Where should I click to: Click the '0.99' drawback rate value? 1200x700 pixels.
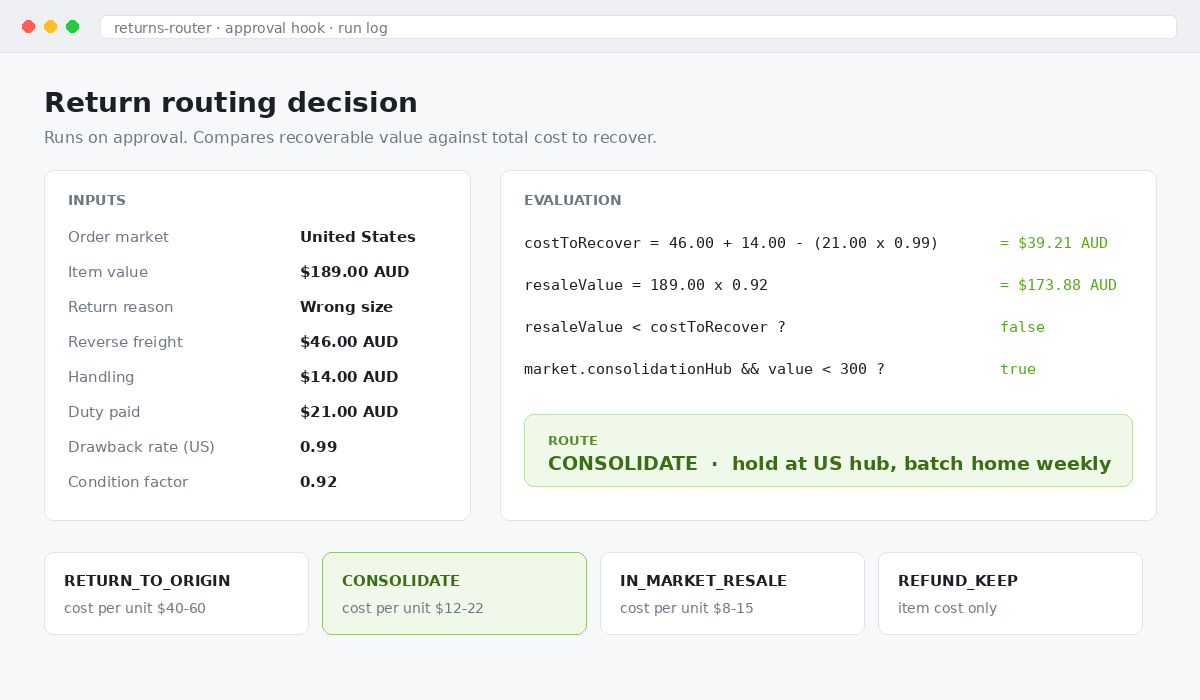point(319,447)
